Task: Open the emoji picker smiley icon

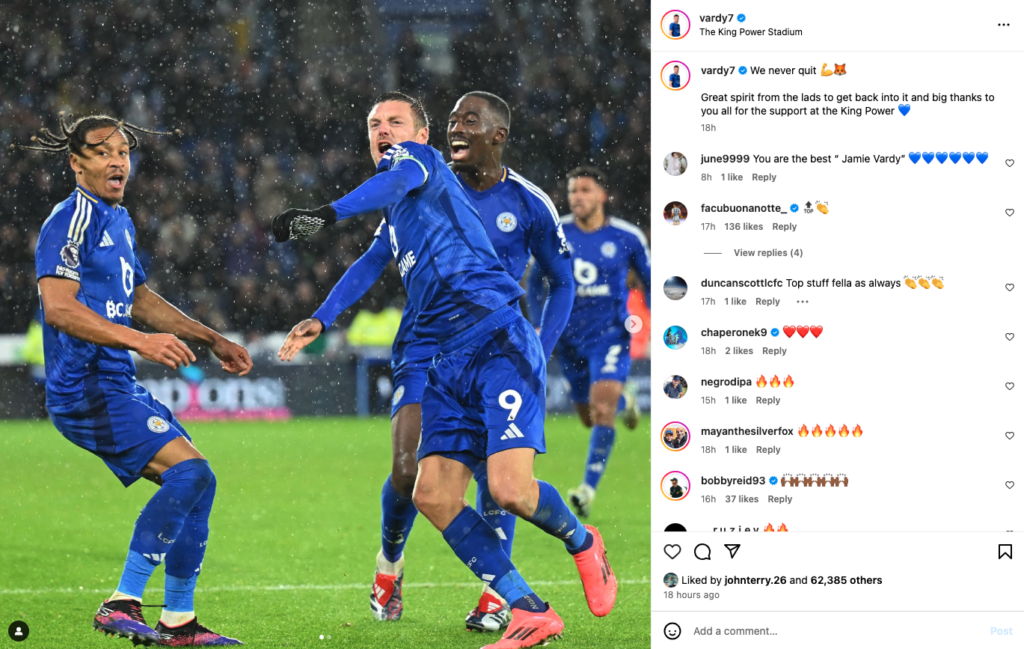Action: [x=672, y=631]
